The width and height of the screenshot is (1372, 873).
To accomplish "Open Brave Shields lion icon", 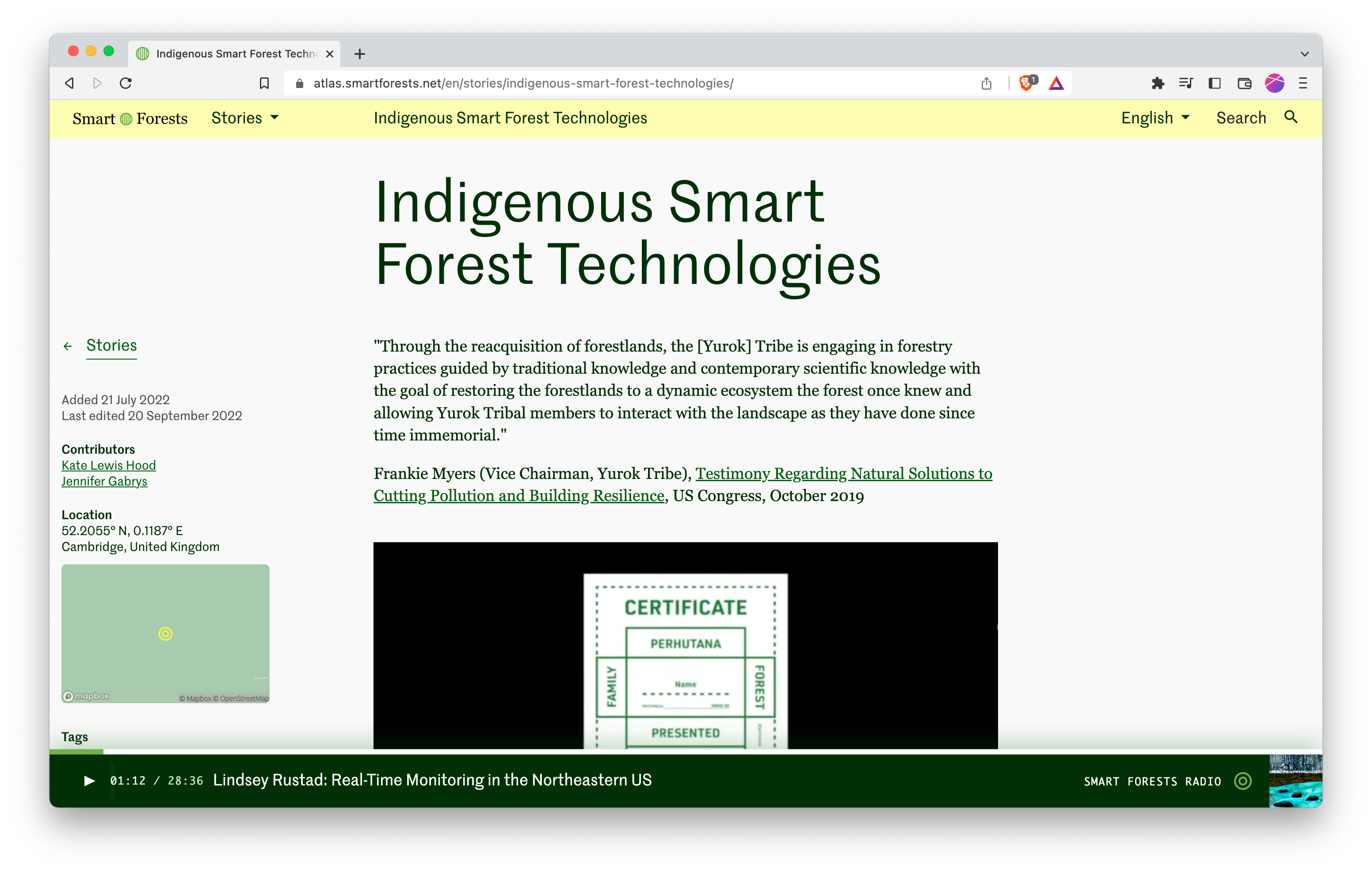I will tap(1027, 83).
